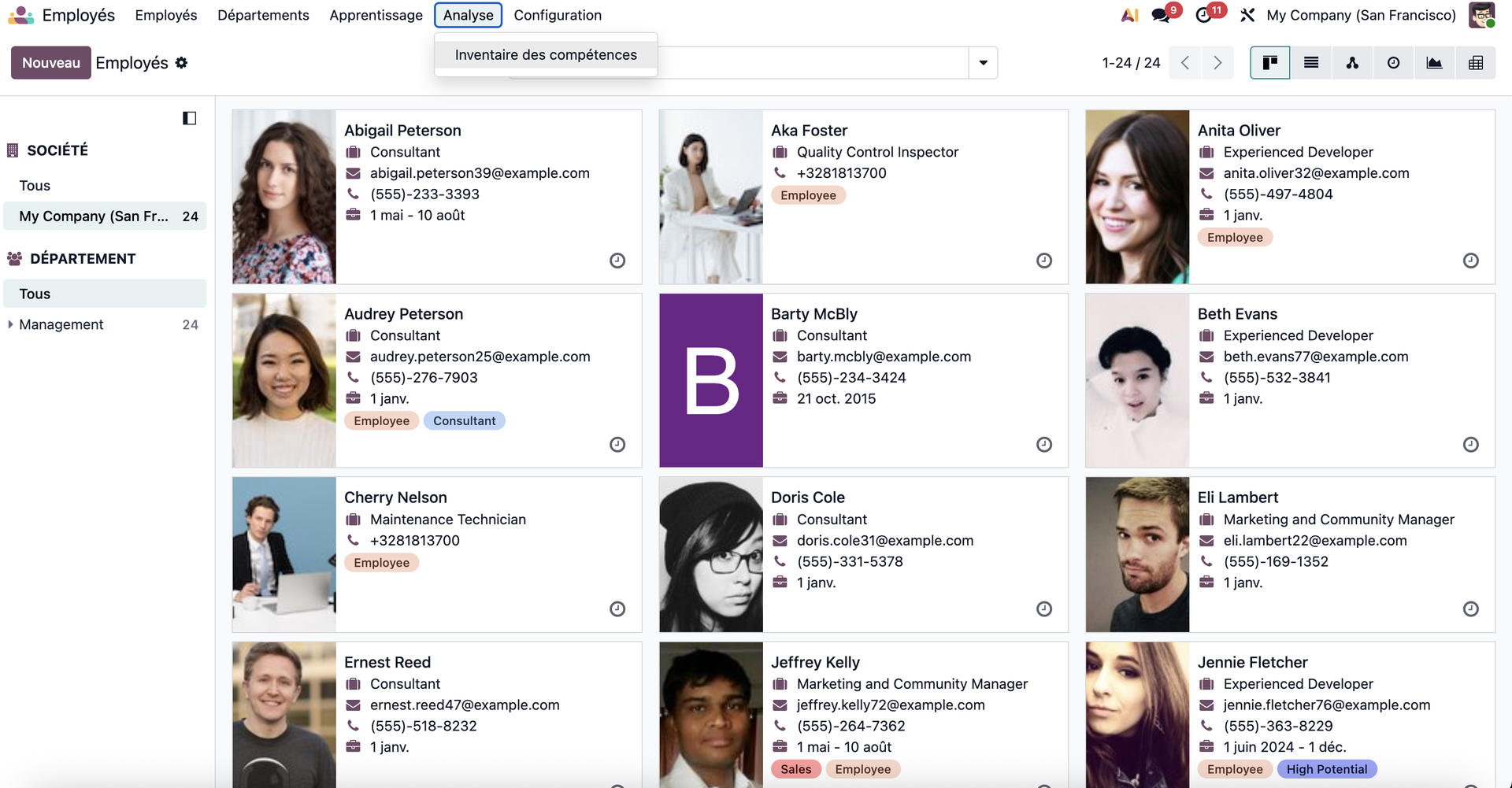Click Jennie Fletcher's 1 juin 2024 - 1 déc. dates
The image size is (1512, 788).
[1284, 747]
